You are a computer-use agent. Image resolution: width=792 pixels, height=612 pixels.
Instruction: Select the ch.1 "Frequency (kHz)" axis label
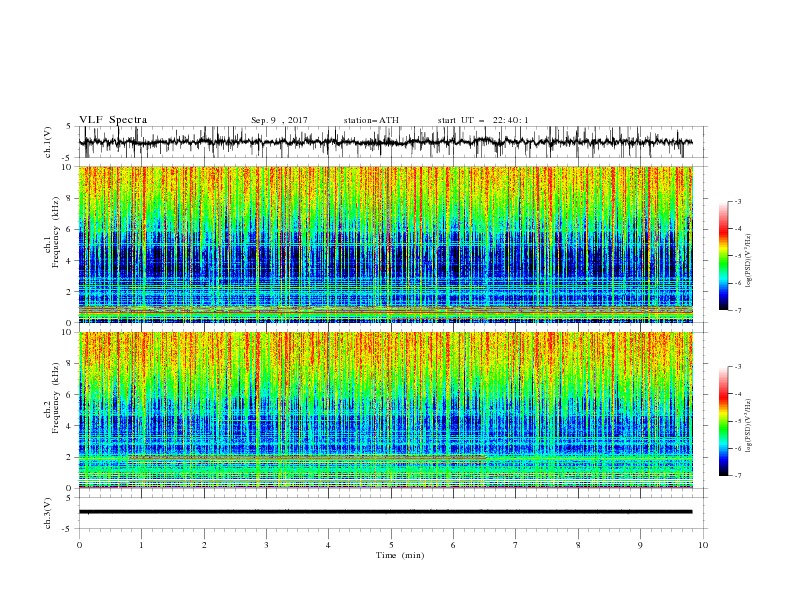(56, 230)
